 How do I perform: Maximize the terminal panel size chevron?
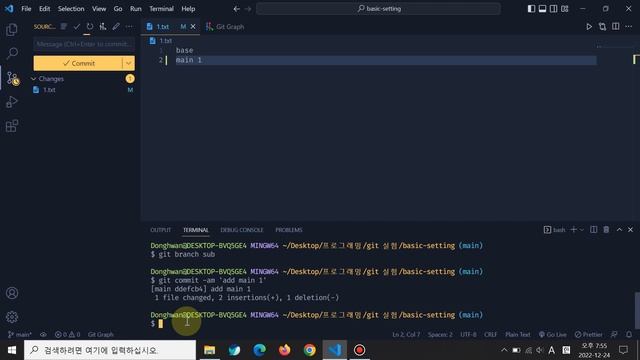coord(619,230)
